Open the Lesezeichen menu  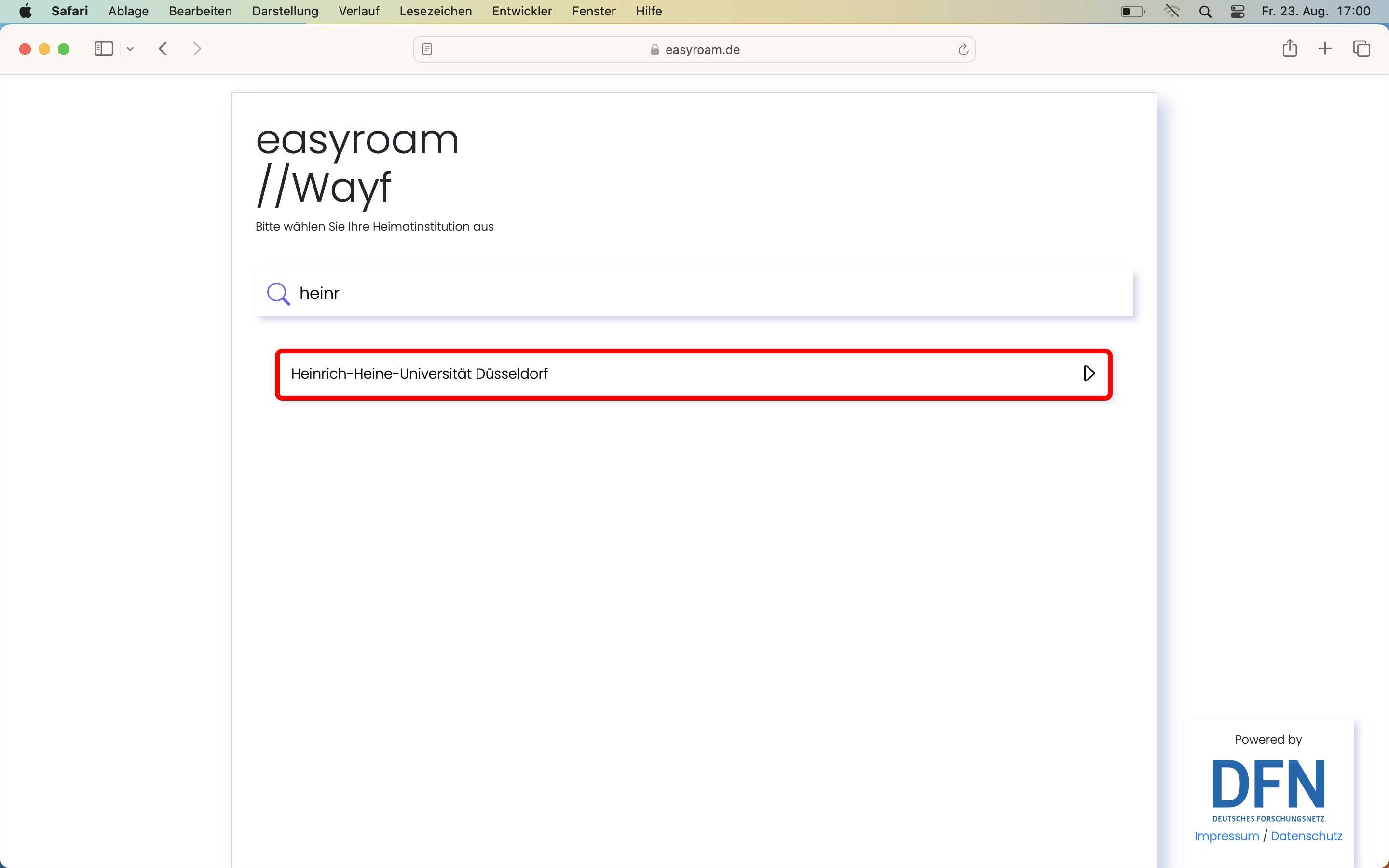pyautogui.click(x=436, y=11)
